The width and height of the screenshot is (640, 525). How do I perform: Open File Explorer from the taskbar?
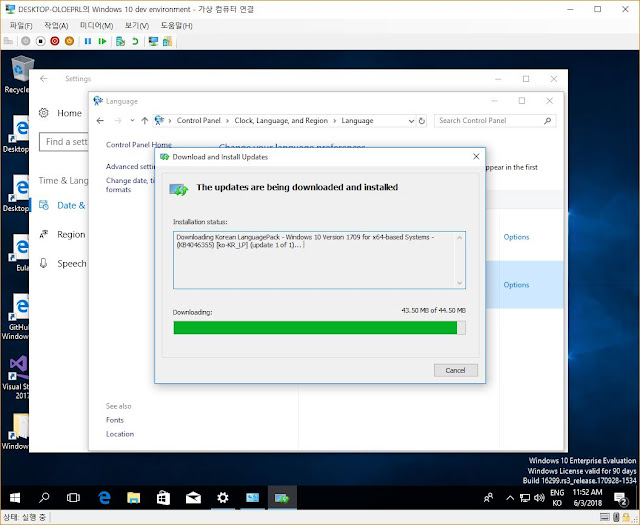pyautogui.click(x=133, y=498)
